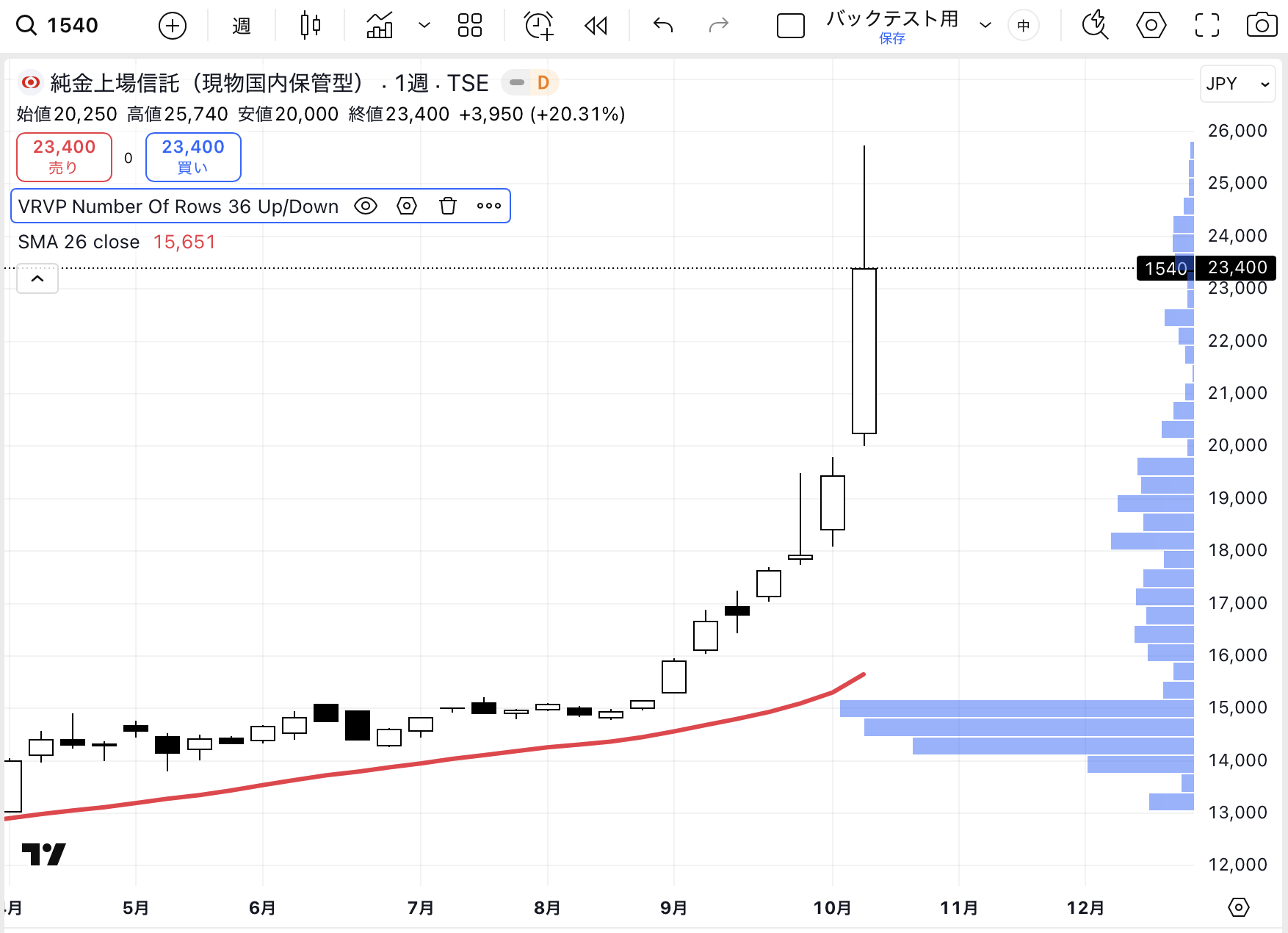Expand the JPY currency dropdown
This screenshot has height=933, width=1288.
[x=1238, y=84]
